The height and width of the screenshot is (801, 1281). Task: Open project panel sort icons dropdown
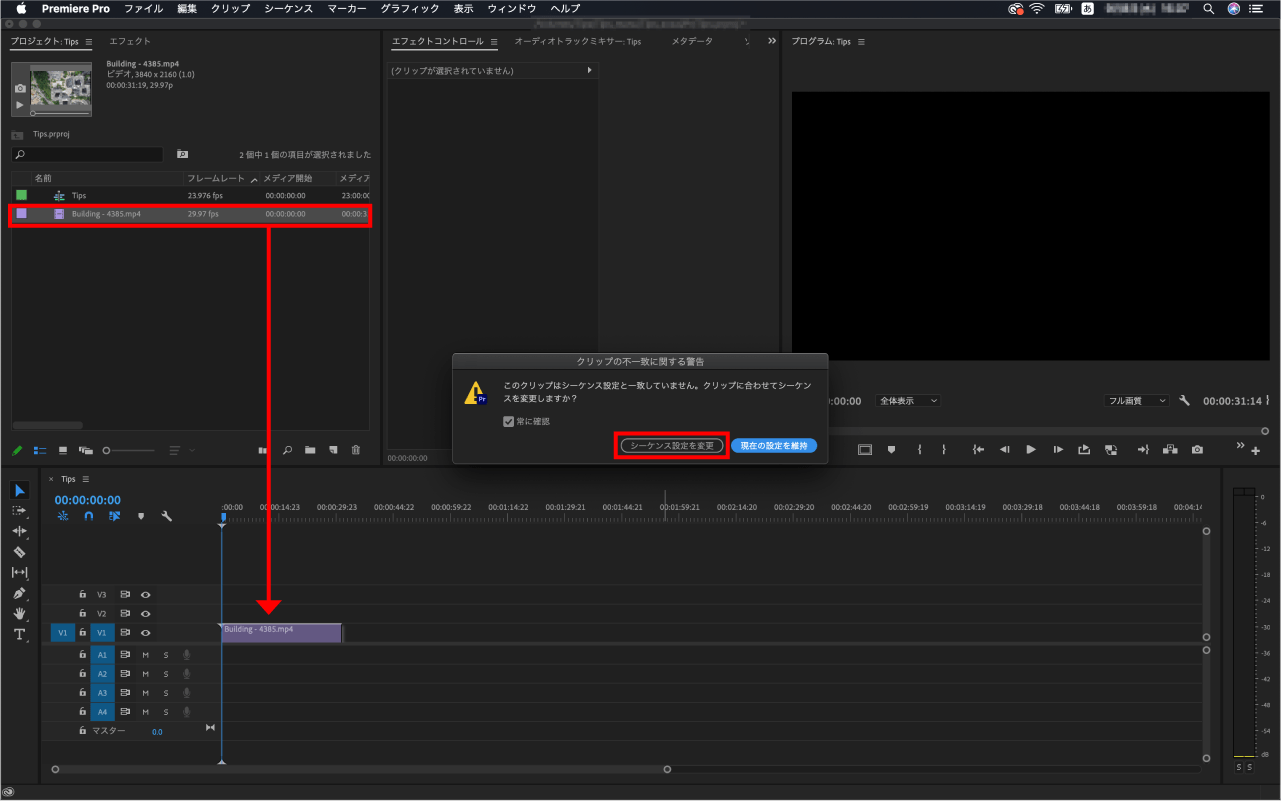click(182, 450)
